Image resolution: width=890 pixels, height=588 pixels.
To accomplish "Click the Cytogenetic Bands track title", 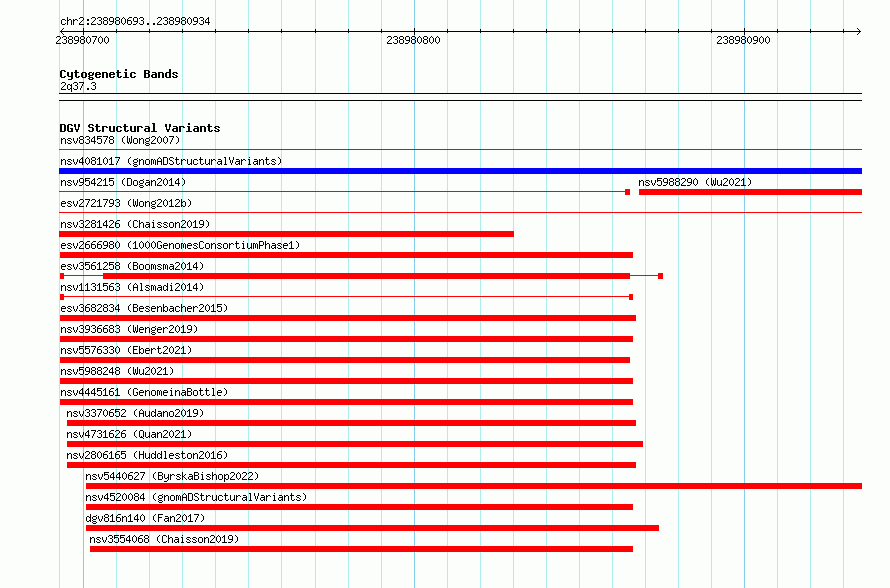I will [x=119, y=74].
